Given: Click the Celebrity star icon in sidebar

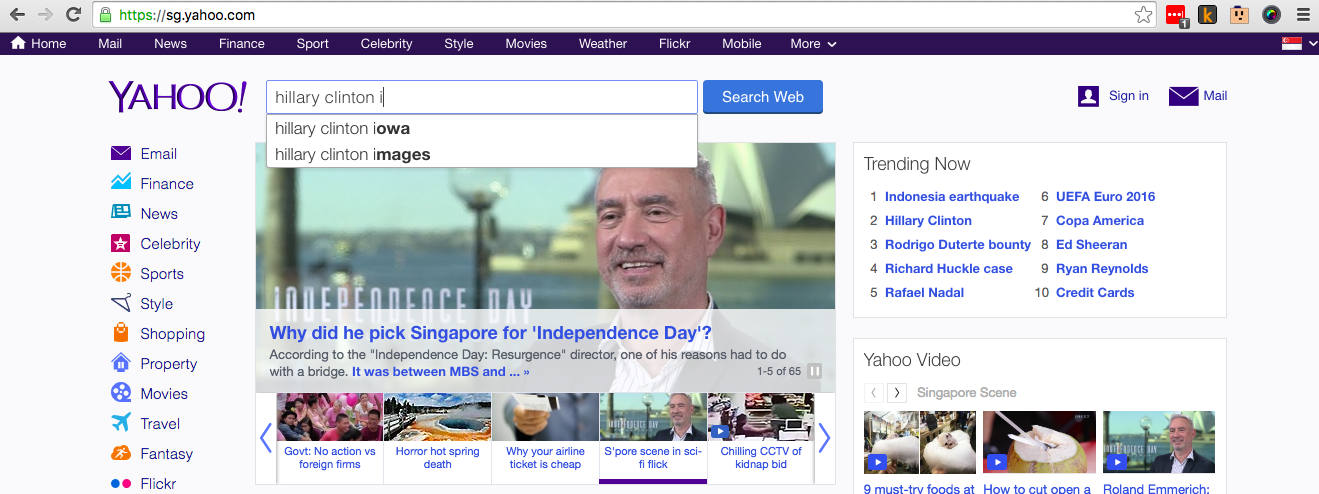Looking at the screenshot, I should [121, 243].
